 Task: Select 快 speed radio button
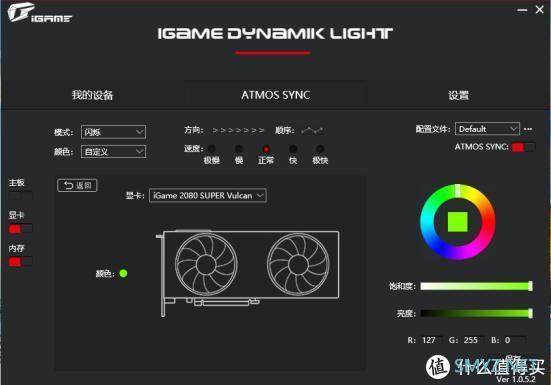tap(293, 149)
